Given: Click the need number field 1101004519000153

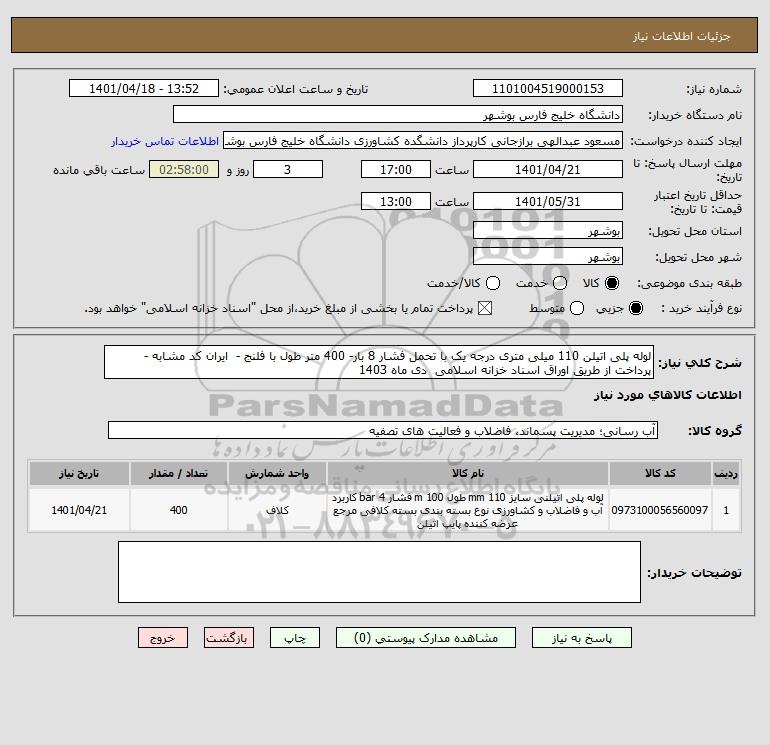Looking at the screenshot, I should coord(548,89).
